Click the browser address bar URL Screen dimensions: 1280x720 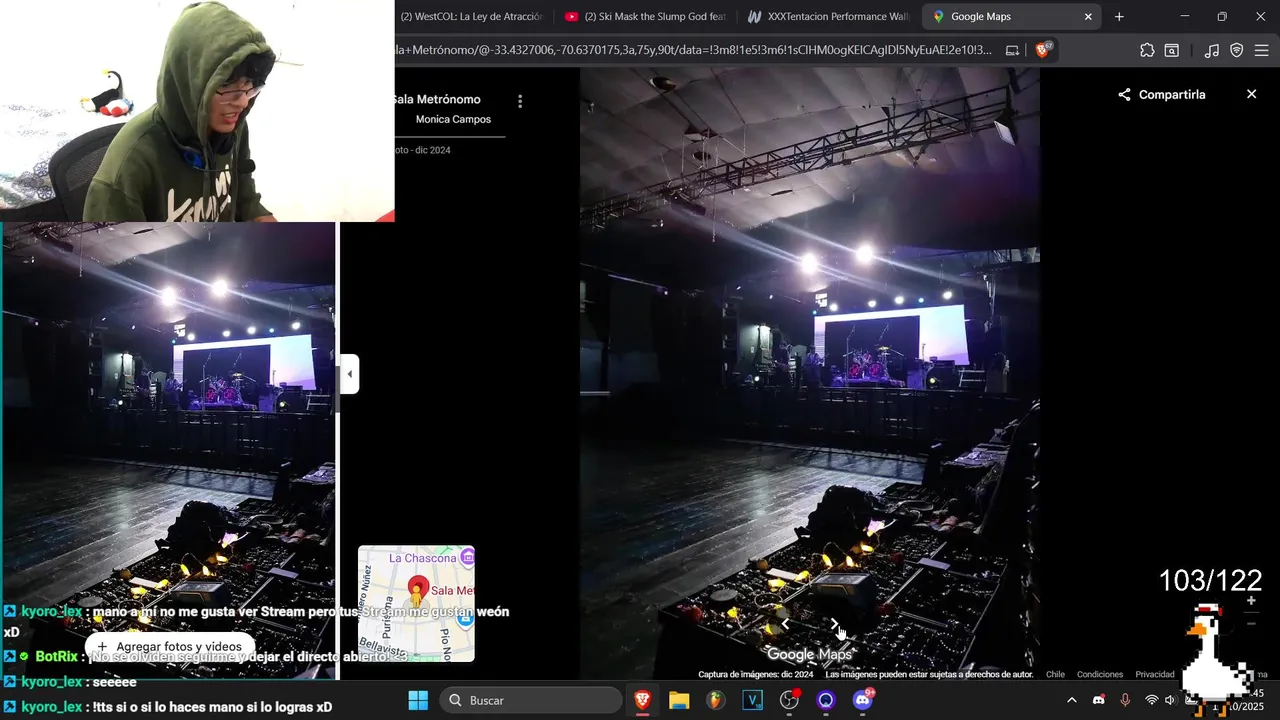pyautogui.click(x=694, y=50)
